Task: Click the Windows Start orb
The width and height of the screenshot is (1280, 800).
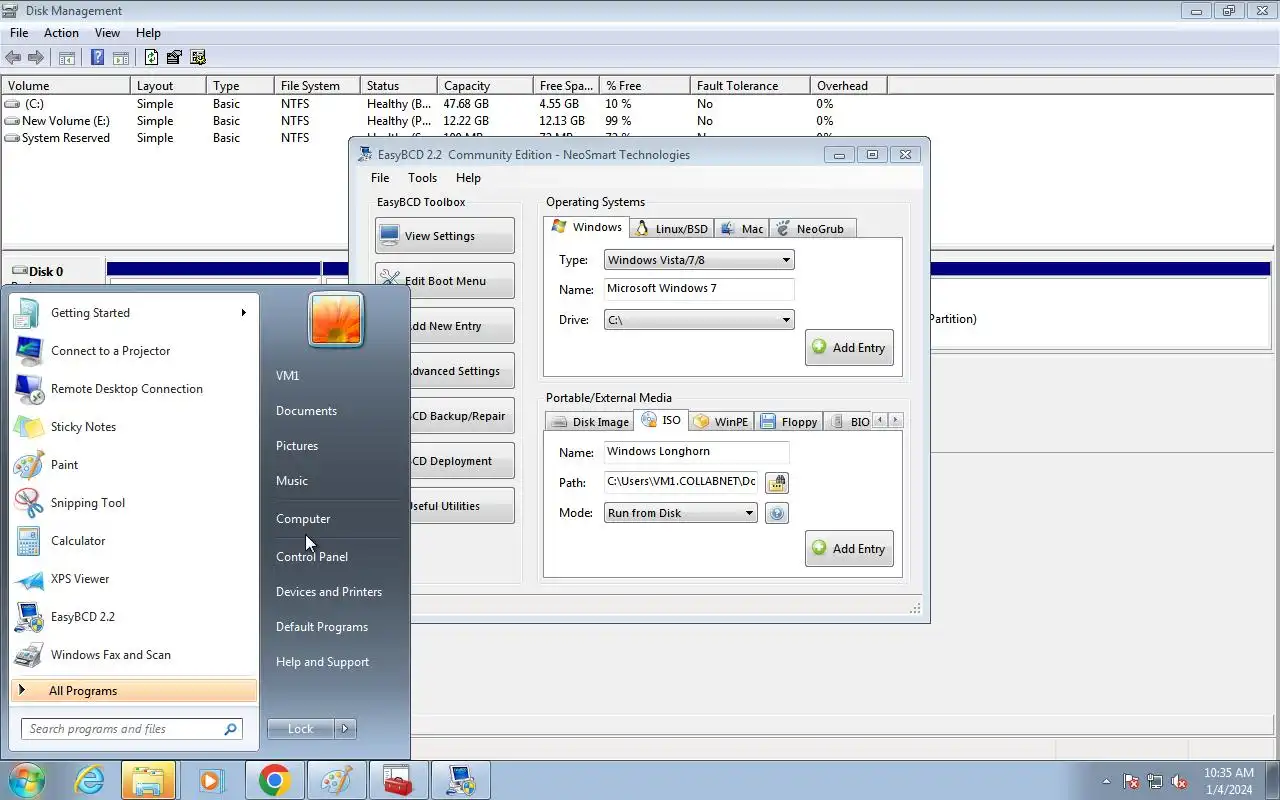Action: (x=27, y=781)
